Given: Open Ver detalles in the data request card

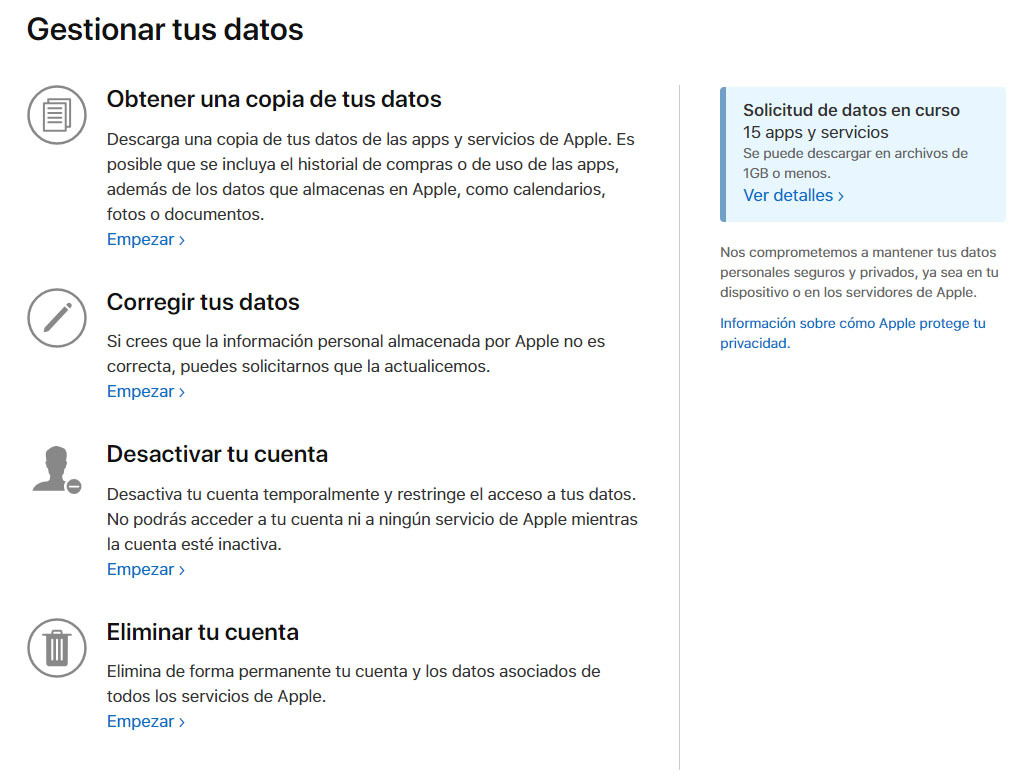Looking at the screenshot, I should pyautogui.click(x=788, y=195).
